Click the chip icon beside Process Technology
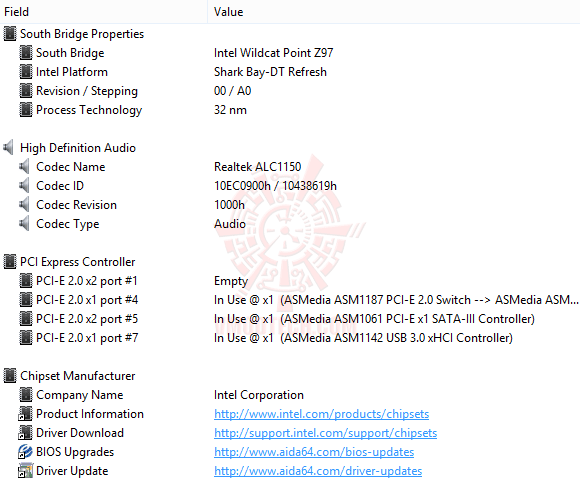This screenshot has width=580, height=488. 26,110
